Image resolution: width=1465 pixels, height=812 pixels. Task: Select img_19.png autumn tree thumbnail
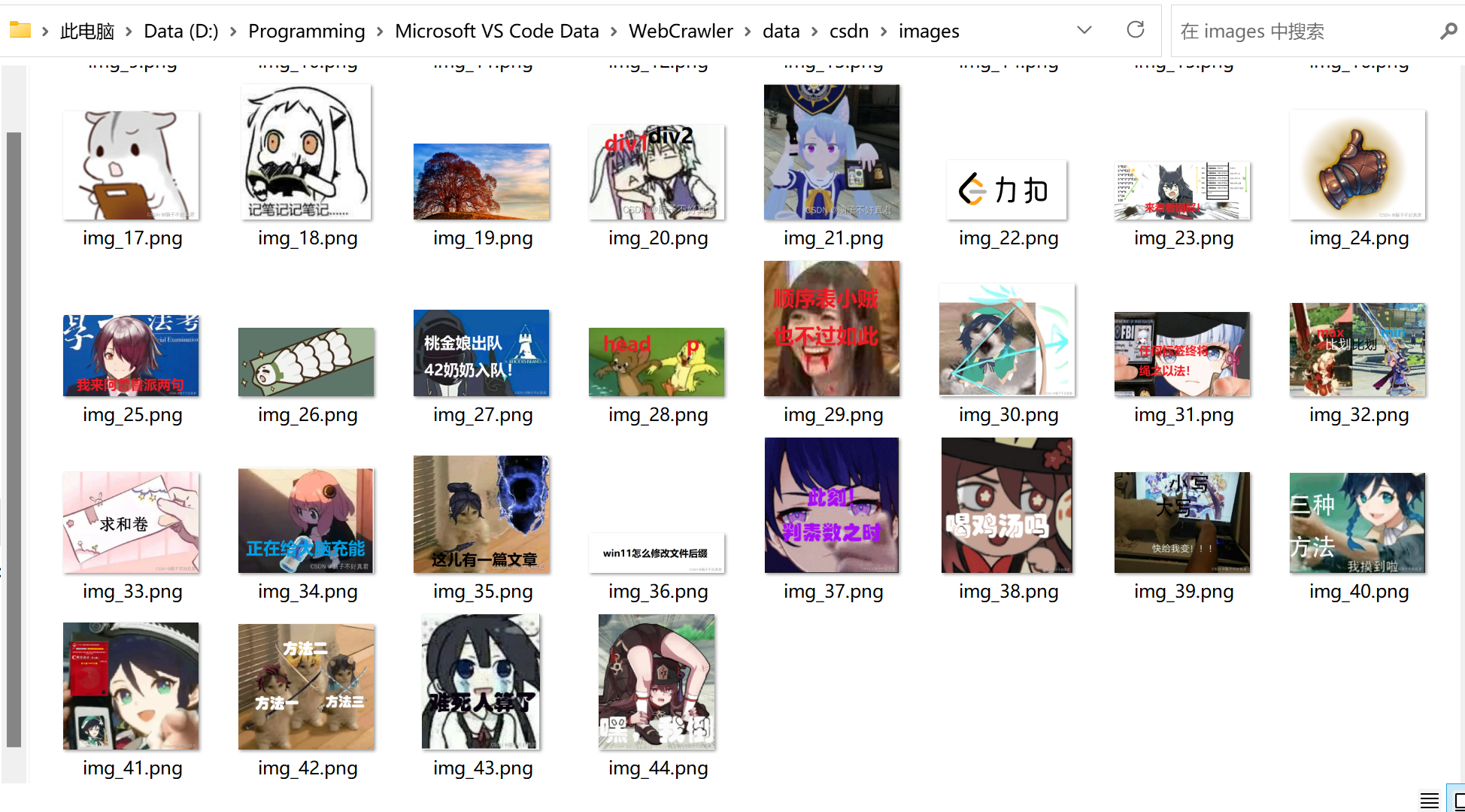[481, 182]
